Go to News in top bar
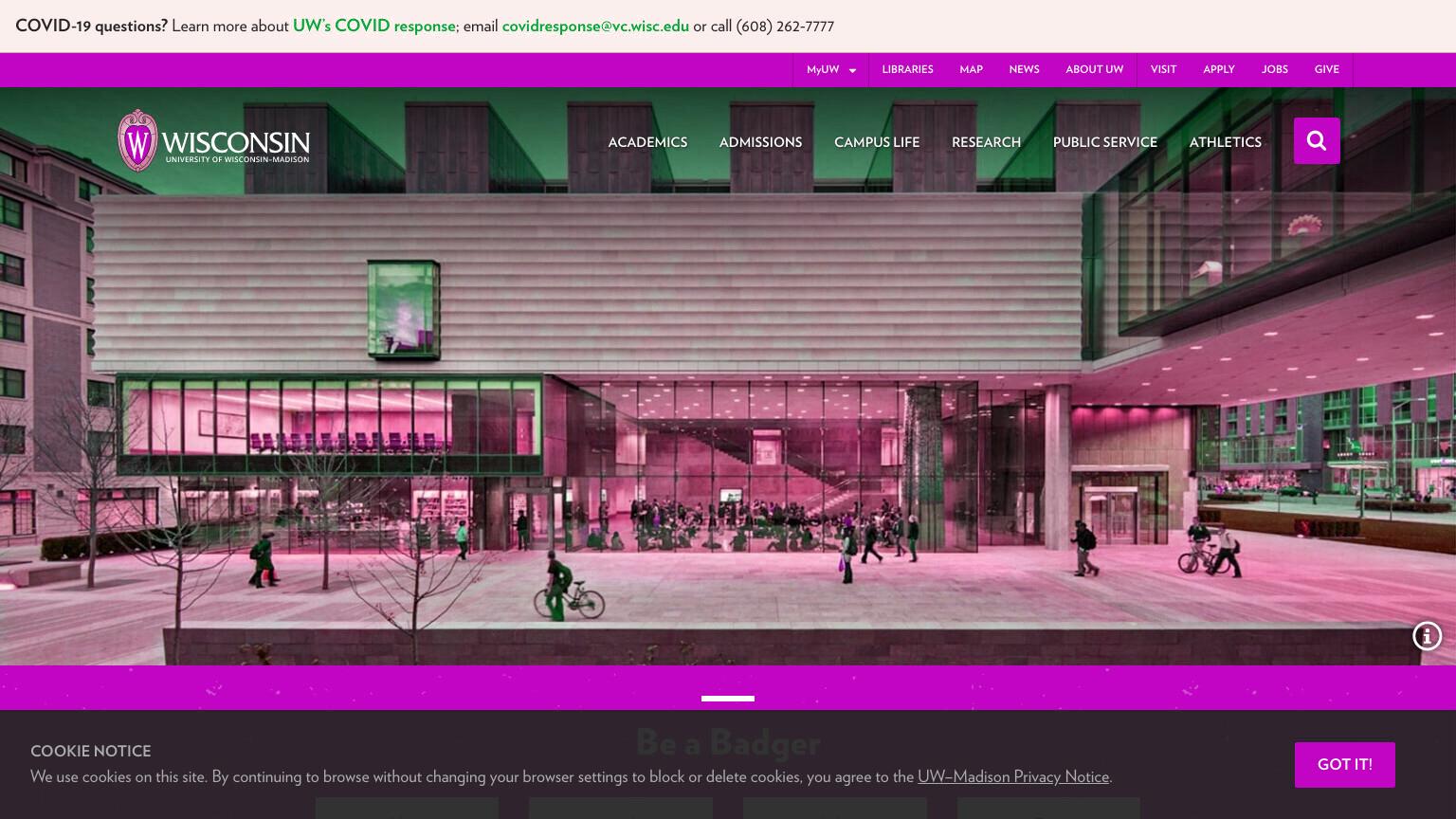 tap(1024, 69)
